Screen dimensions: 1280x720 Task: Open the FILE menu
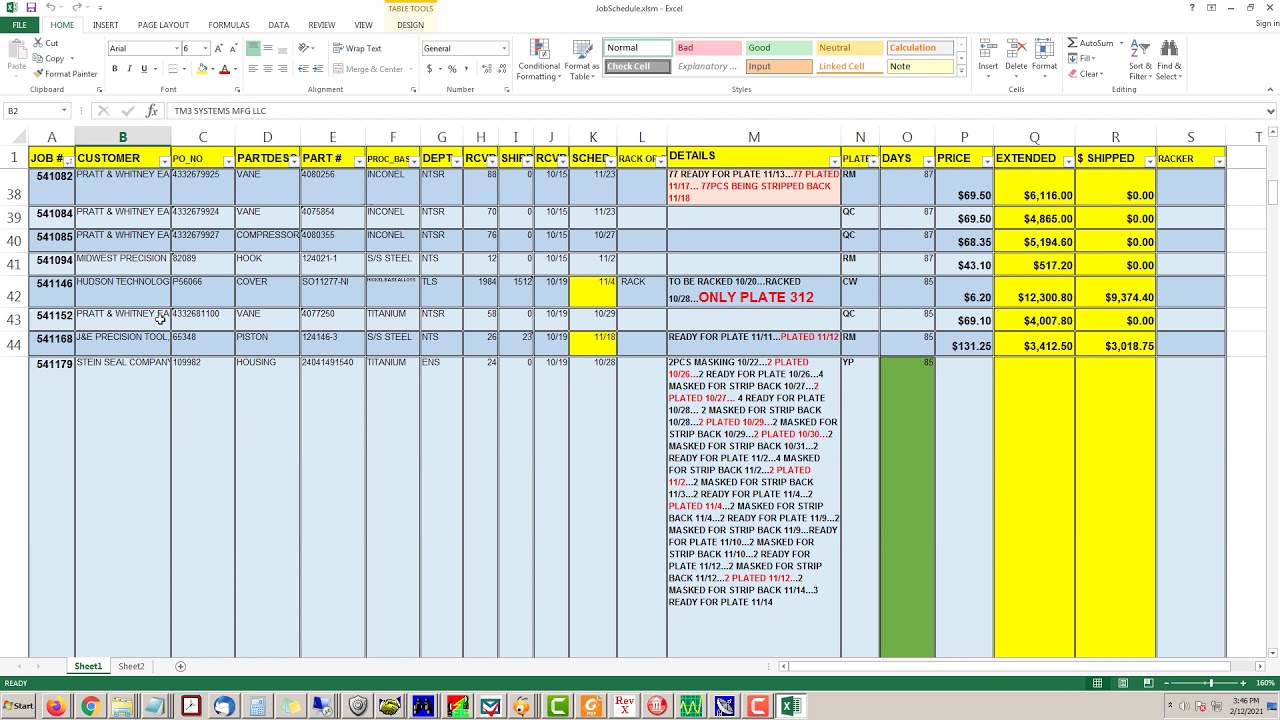click(x=19, y=25)
